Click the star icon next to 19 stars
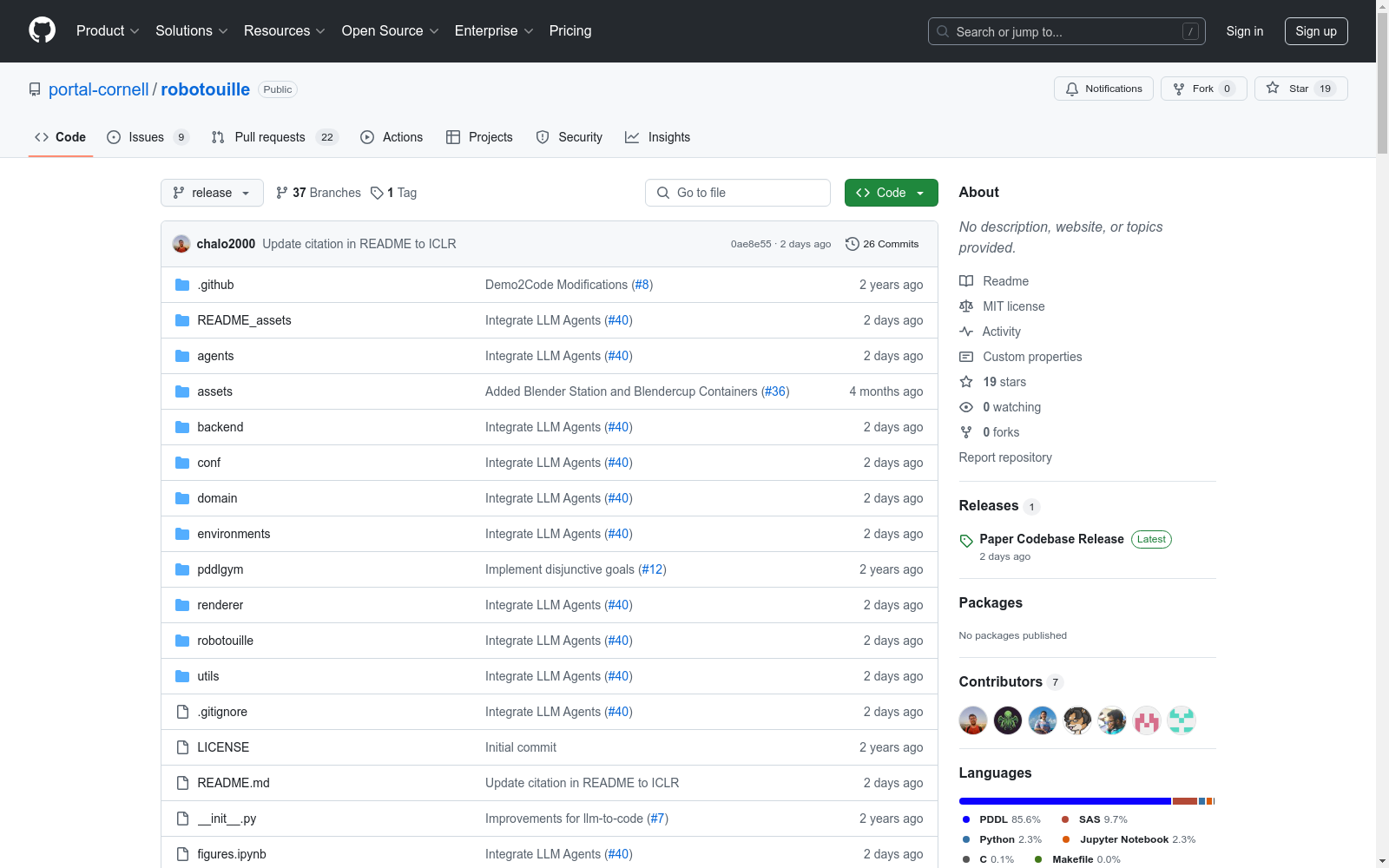This screenshot has height=868, width=1389. (966, 382)
